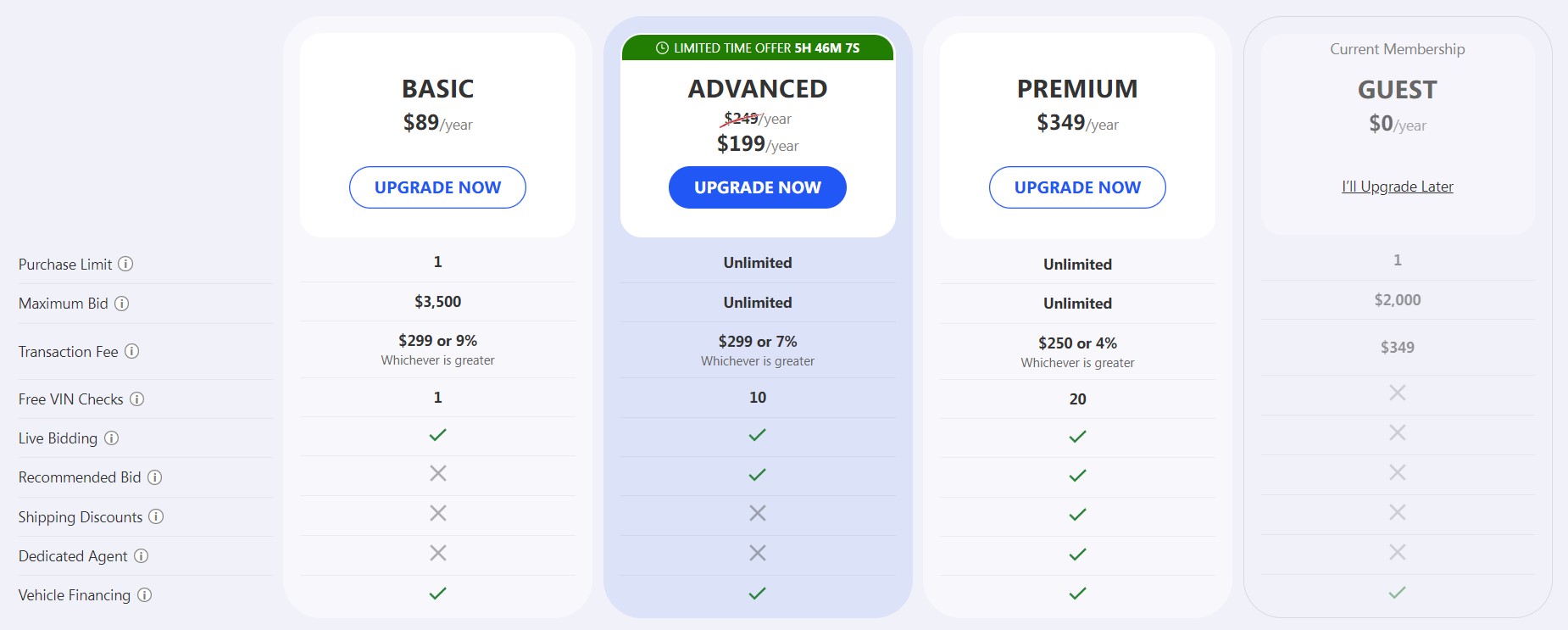Open the Recommended Bid info tooltip
This screenshot has height=630, width=1568.
click(x=156, y=477)
